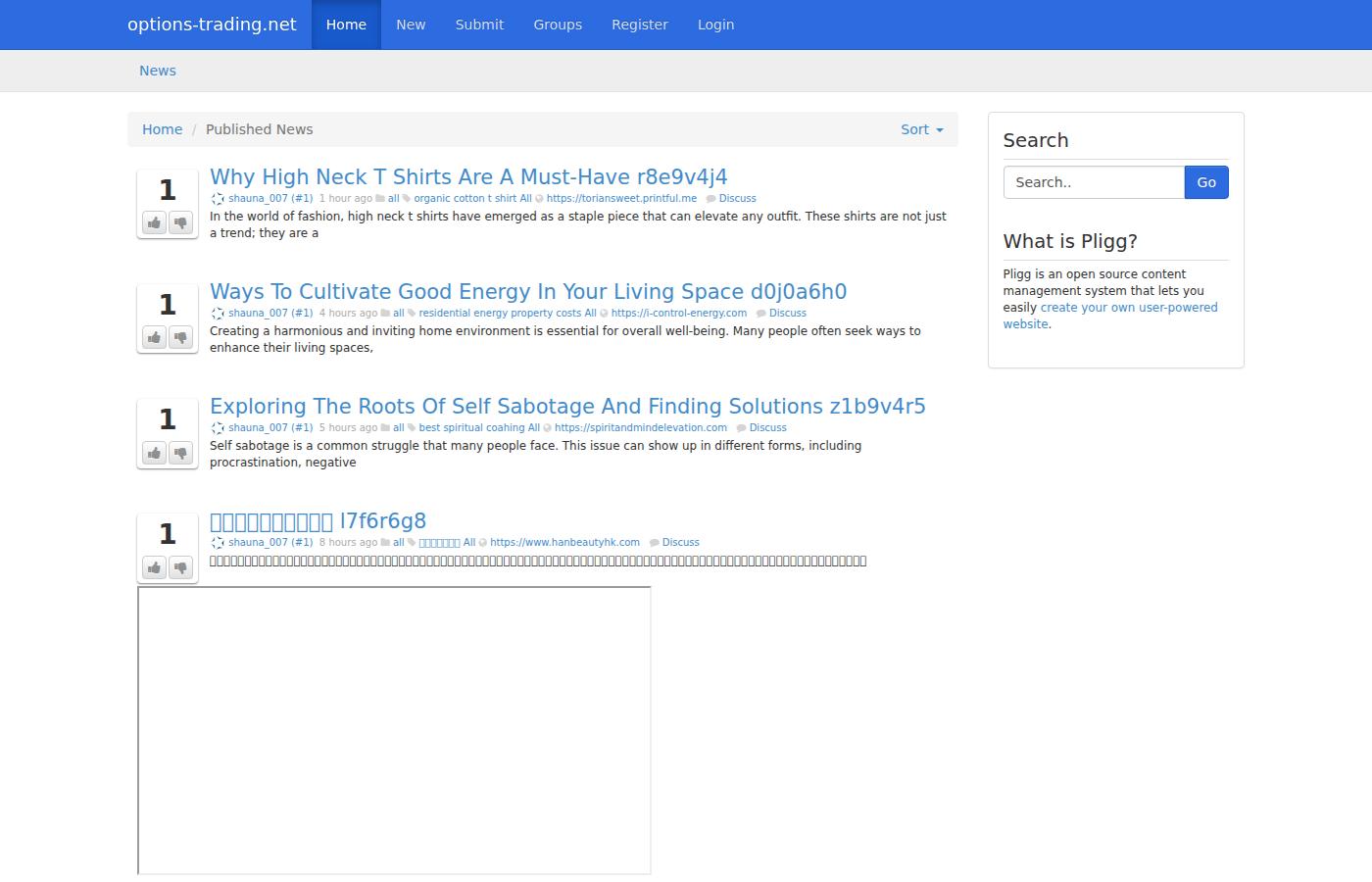Click the comment bubble icon in l7f6r6g8 story

pos(654,543)
